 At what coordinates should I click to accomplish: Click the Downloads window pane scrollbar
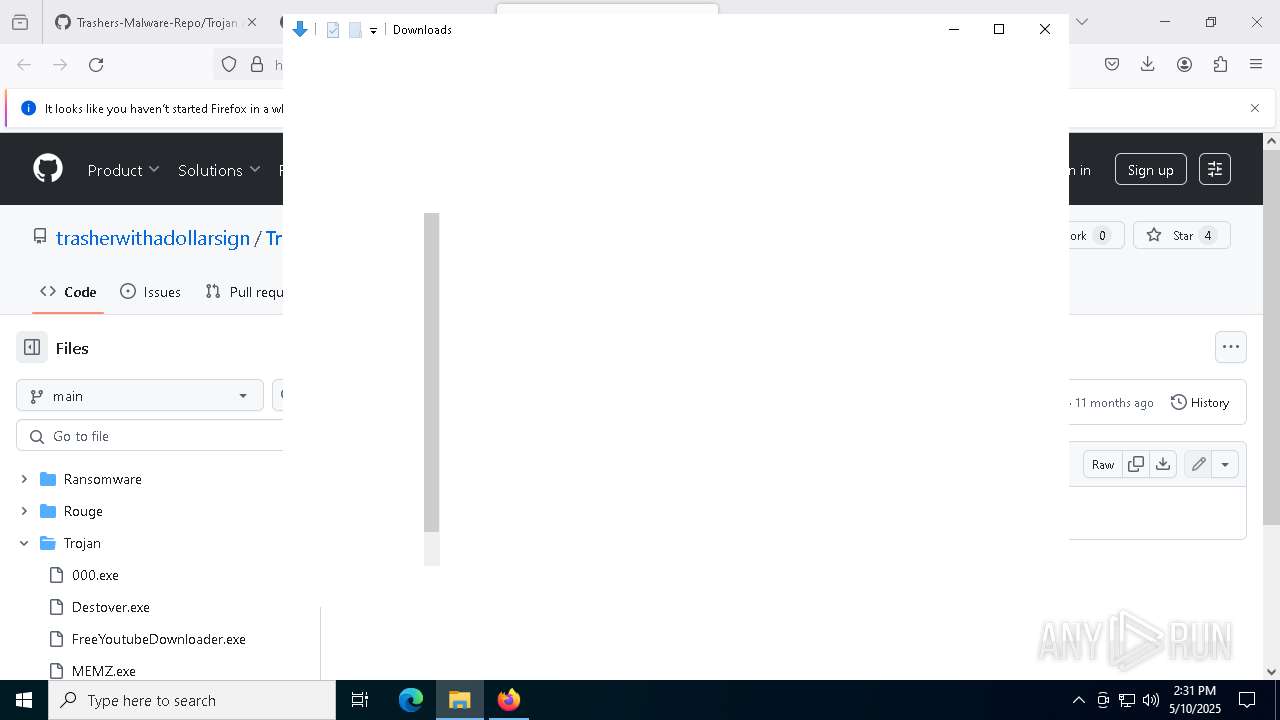tap(432, 372)
